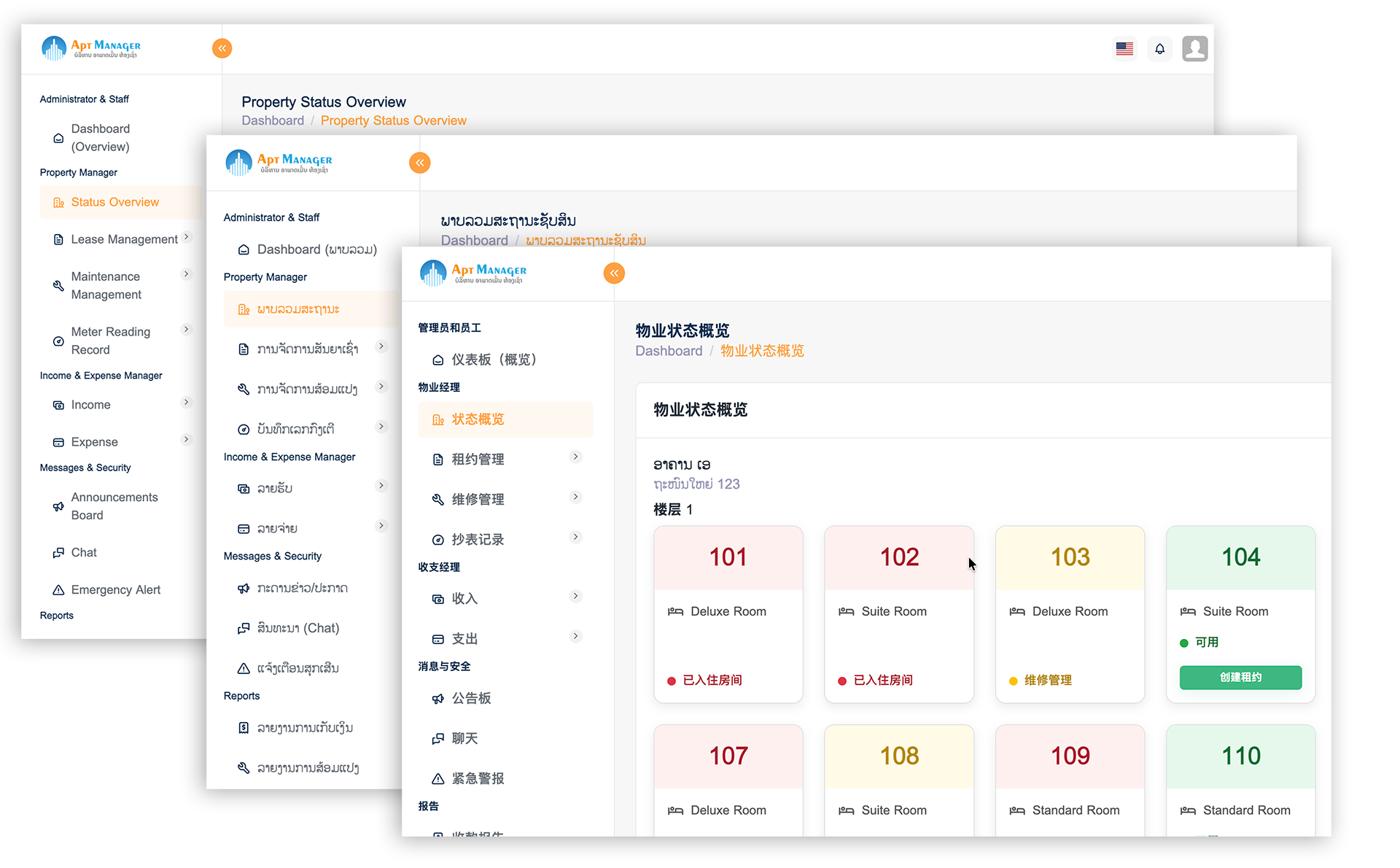Image resolution: width=1400 pixels, height=868 pixels.
Task: Open the Dashboard breadcrumb link
Action: click(668, 351)
